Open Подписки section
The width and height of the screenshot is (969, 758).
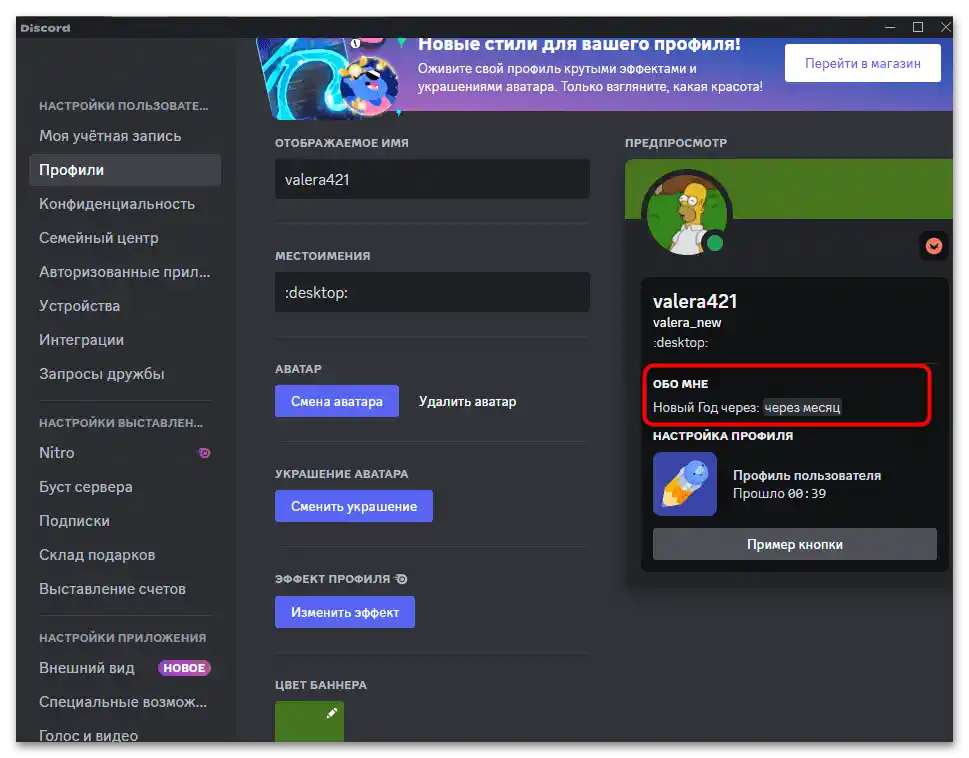[125, 521]
